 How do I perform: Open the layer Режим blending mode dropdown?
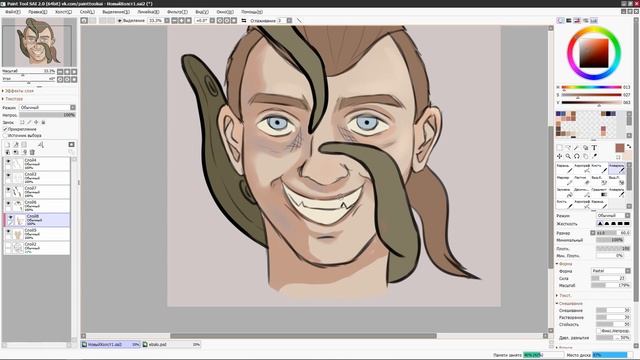point(47,107)
